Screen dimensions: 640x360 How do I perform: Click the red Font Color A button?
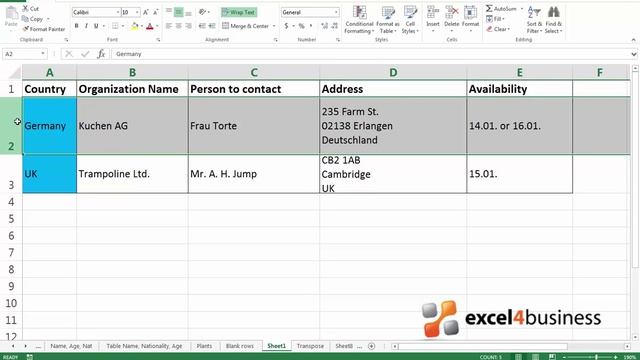[x=150, y=26]
